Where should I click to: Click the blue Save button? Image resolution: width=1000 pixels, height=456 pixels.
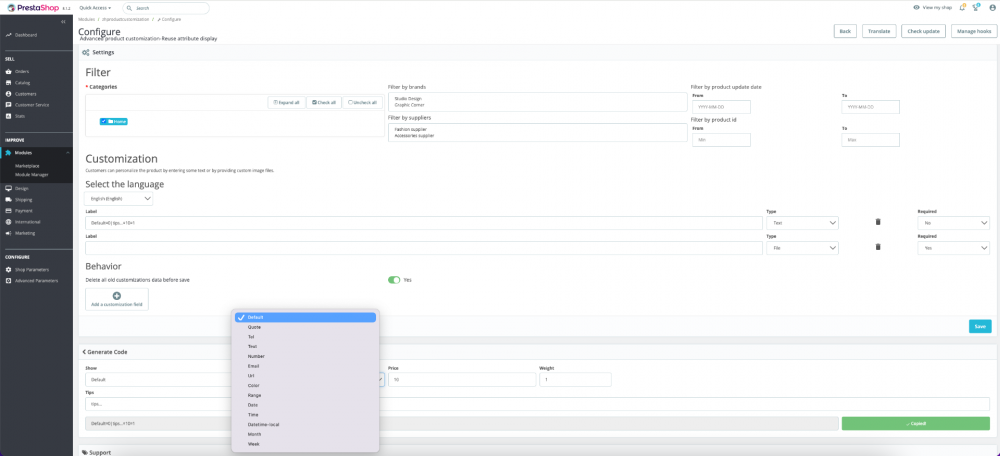pyautogui.click(x=980, y=327)
